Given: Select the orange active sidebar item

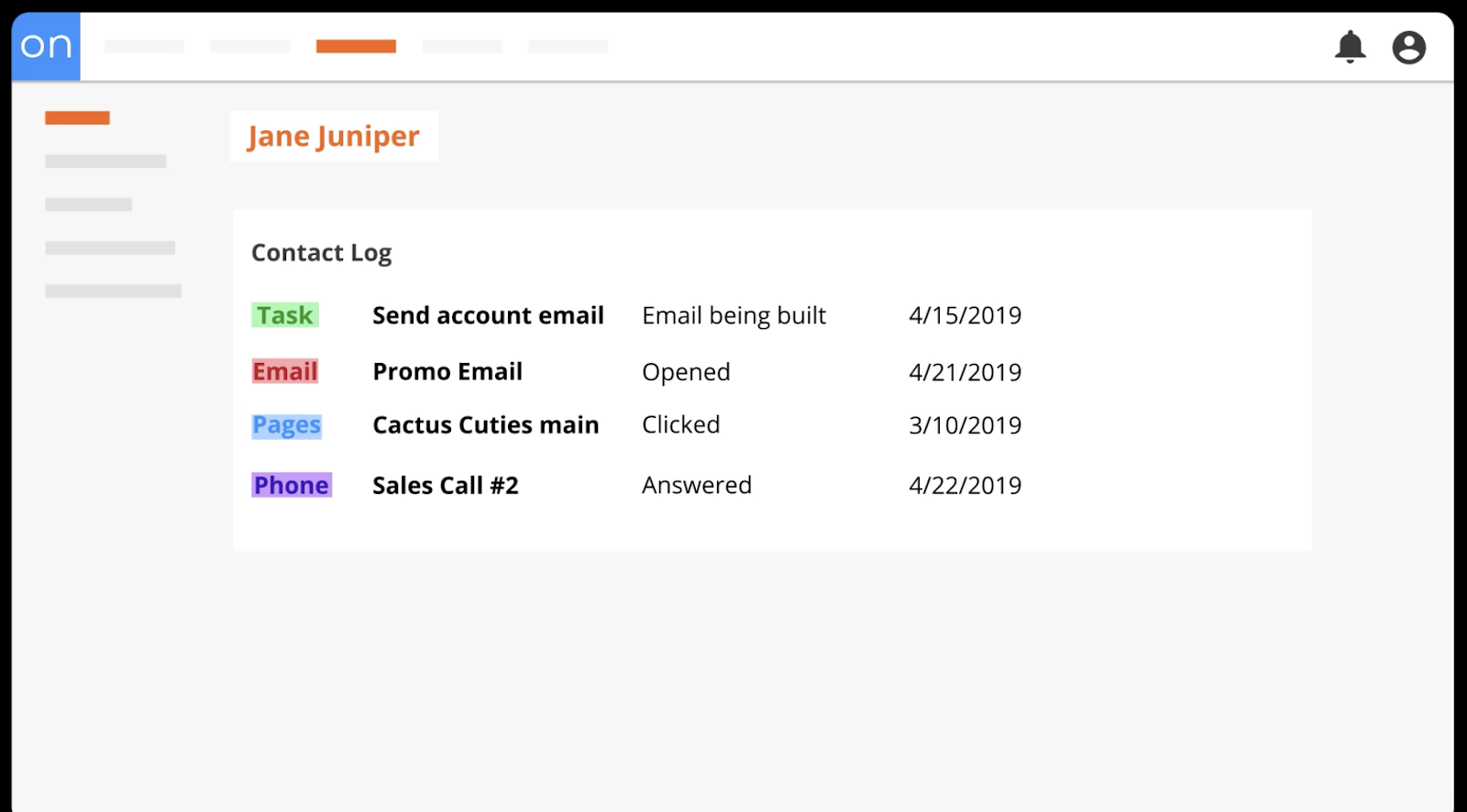Looking at the screenshot, I should (77, 117).
